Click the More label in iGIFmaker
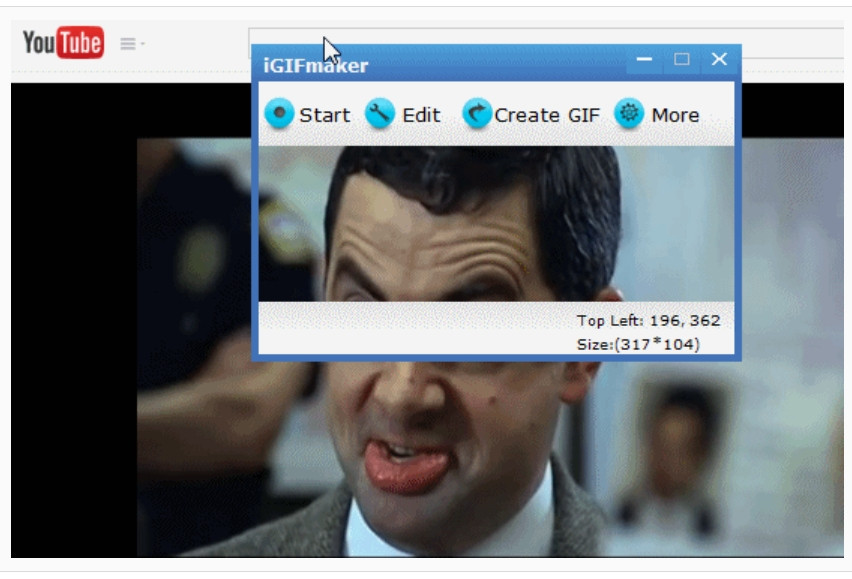Screen dimensions: 852x579 click(675, 115)
